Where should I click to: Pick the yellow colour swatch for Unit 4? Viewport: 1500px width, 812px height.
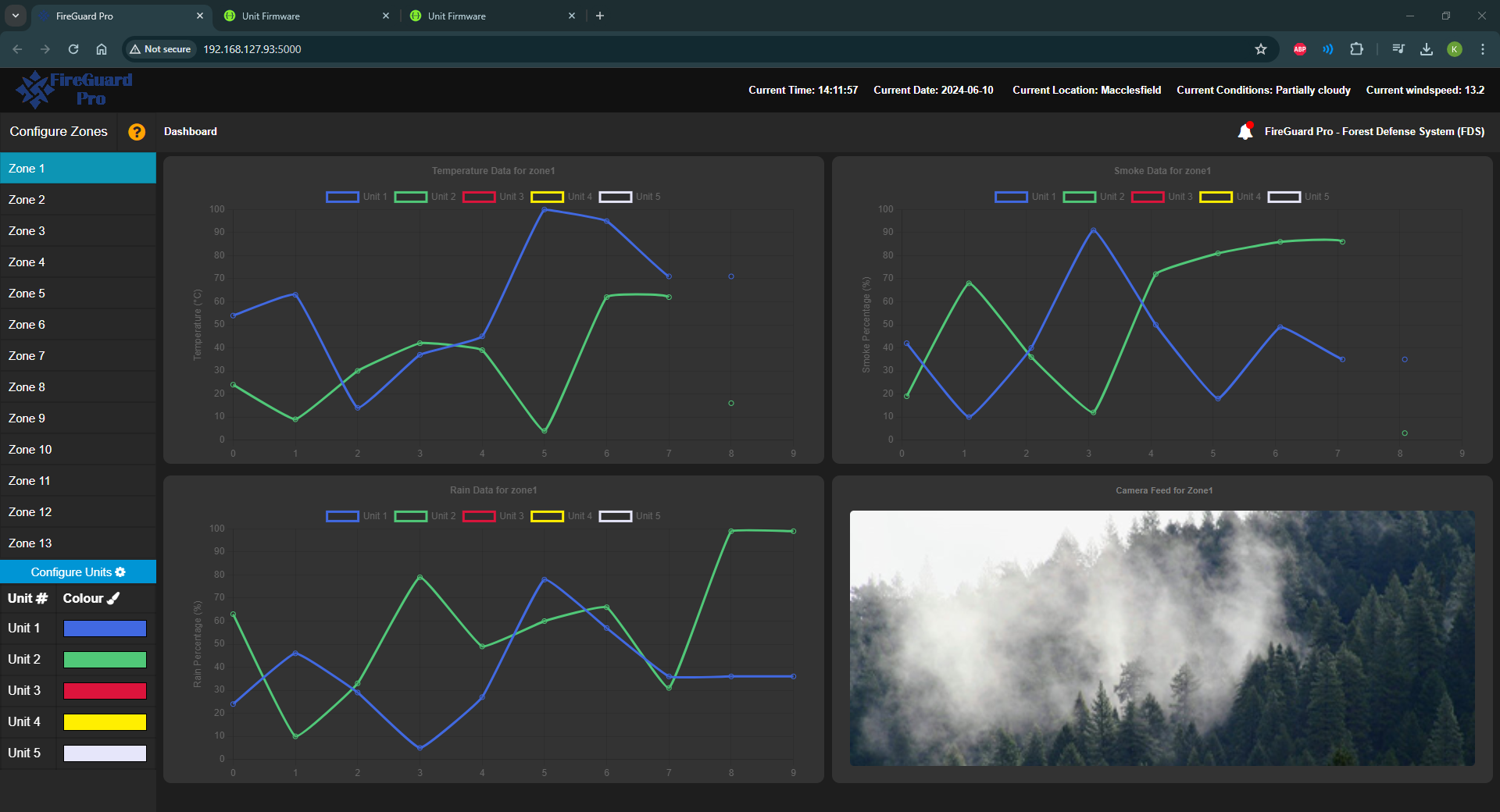(105, 722)
